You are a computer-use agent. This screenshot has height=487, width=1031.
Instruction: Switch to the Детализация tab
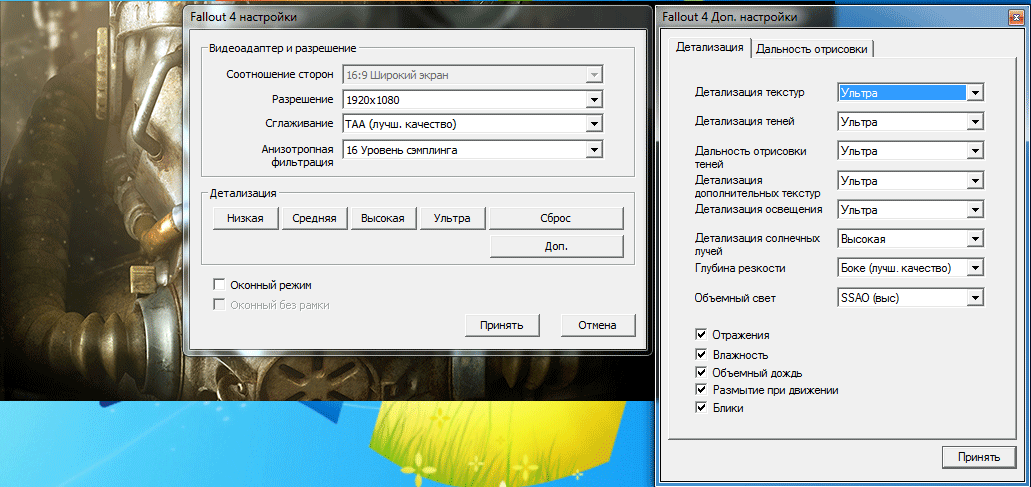[709, 47]
